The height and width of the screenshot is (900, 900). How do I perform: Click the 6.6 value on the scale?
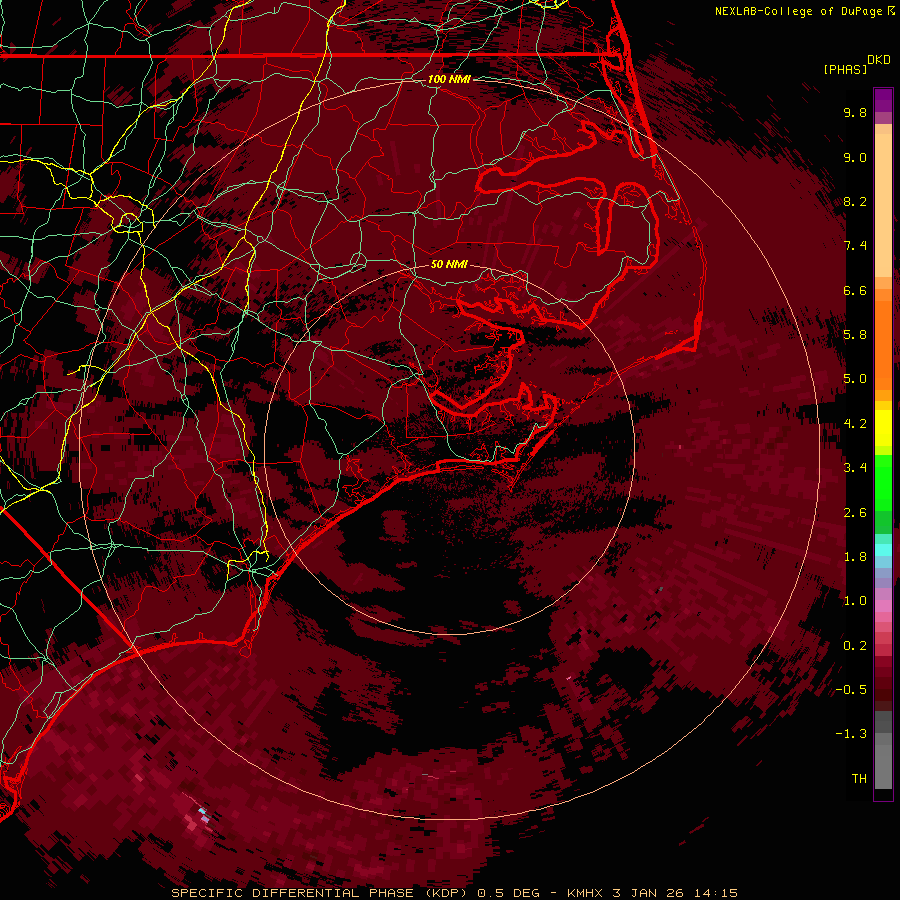(x=855, y=290)
